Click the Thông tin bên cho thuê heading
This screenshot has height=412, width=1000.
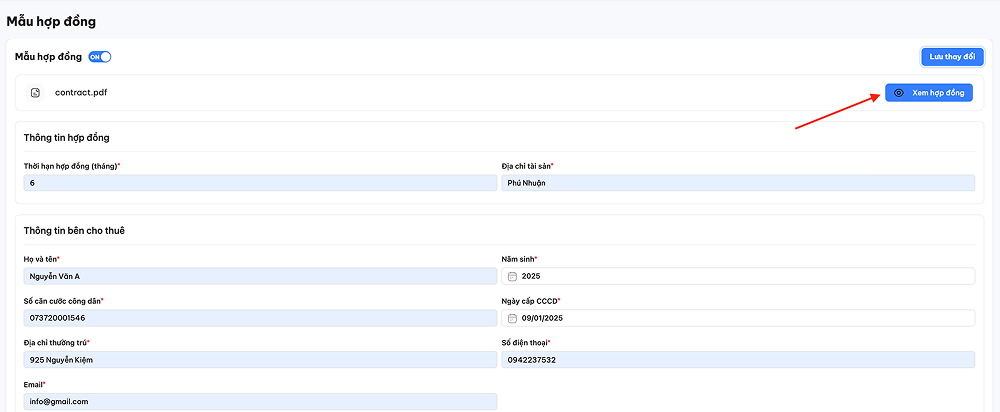point(74,230)
